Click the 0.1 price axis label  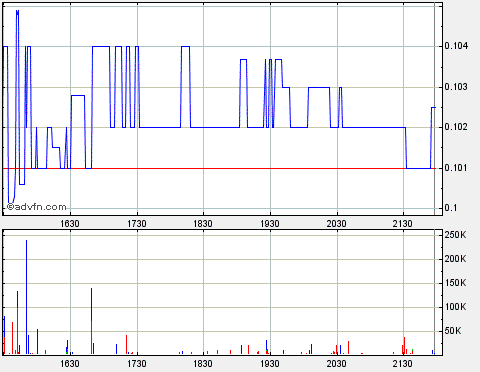click(451, 208)
